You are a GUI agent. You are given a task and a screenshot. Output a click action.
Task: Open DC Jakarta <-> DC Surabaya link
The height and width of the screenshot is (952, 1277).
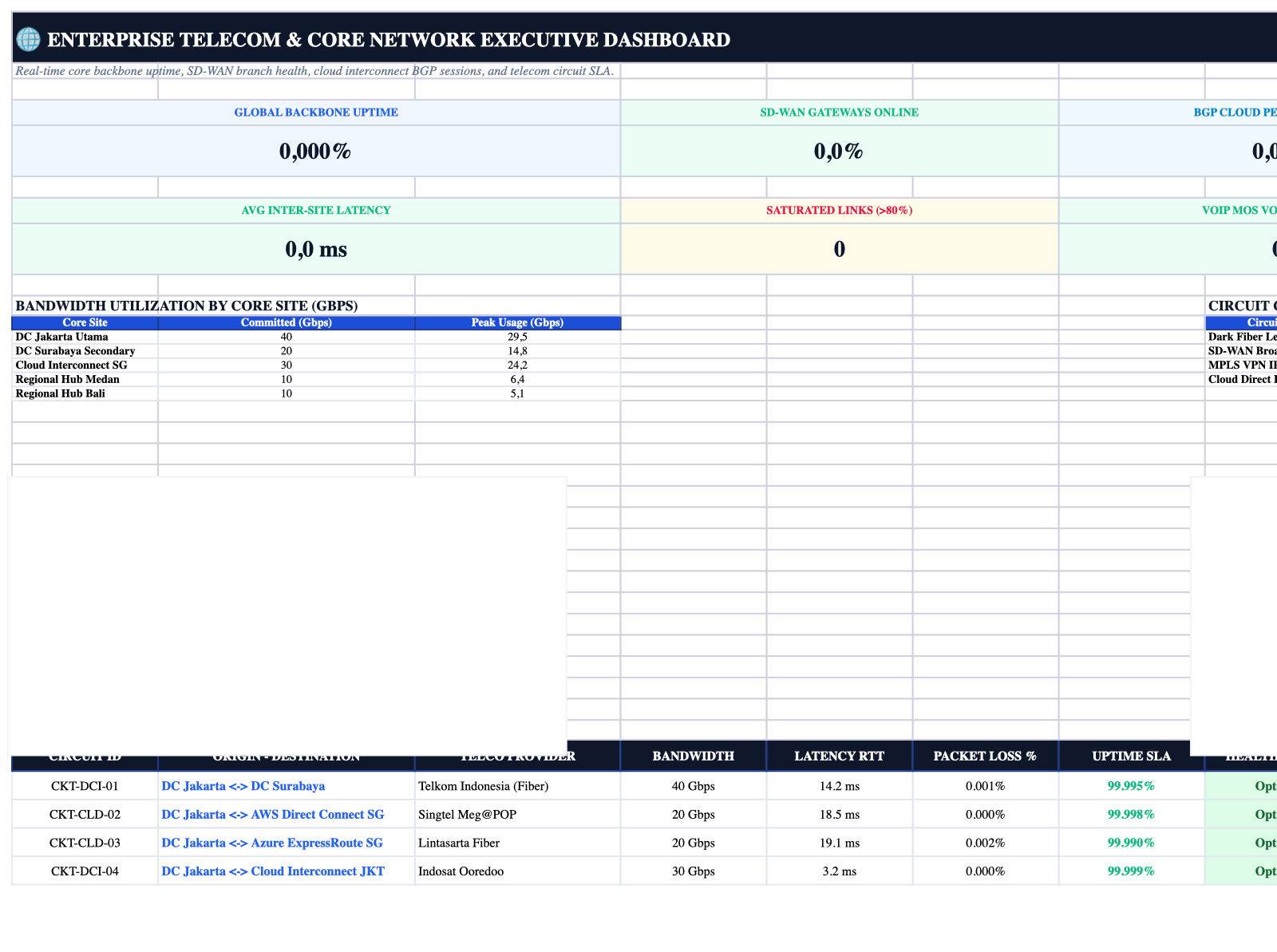pos(243,786)
